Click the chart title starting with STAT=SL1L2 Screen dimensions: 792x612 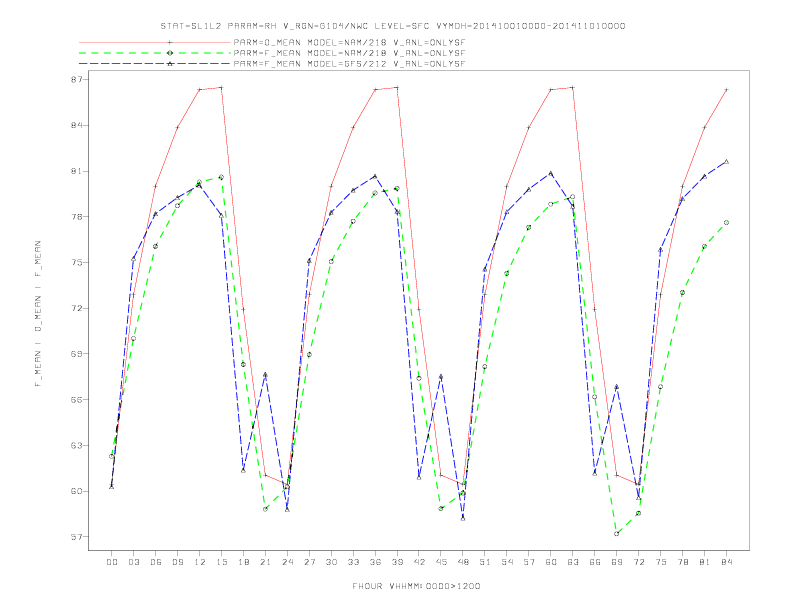[x=393, y=26]
